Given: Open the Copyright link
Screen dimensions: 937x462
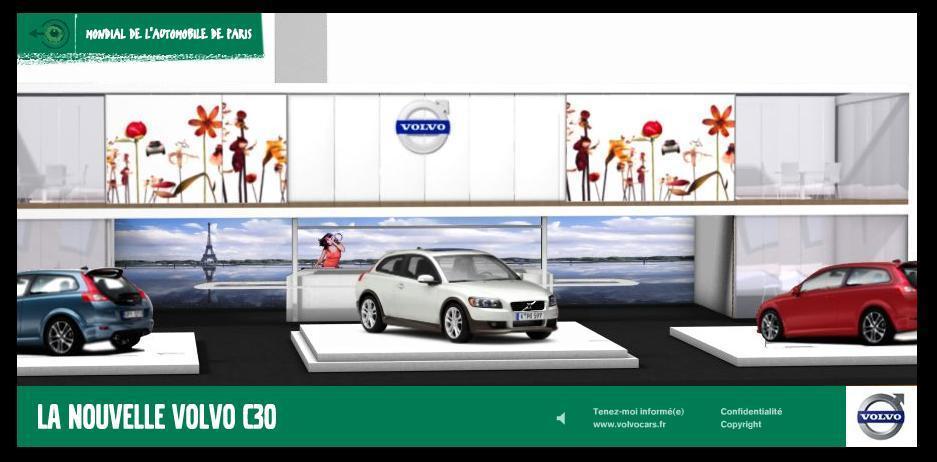Looking at the screenshot, I should coord(740,424).
